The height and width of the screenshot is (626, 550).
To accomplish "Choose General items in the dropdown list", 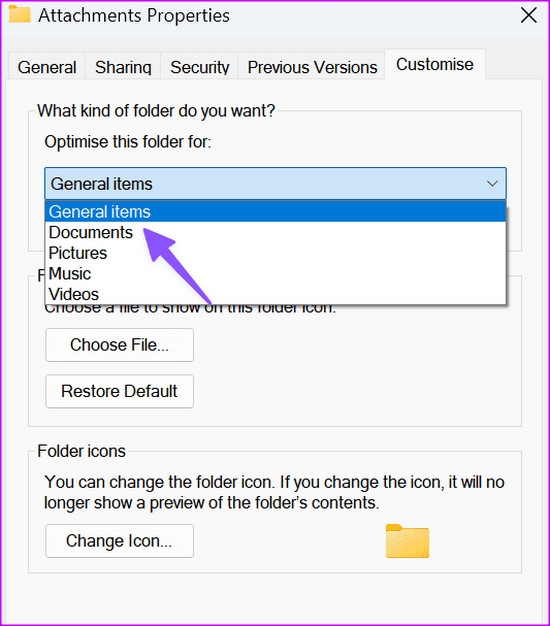I will (275, 212).
